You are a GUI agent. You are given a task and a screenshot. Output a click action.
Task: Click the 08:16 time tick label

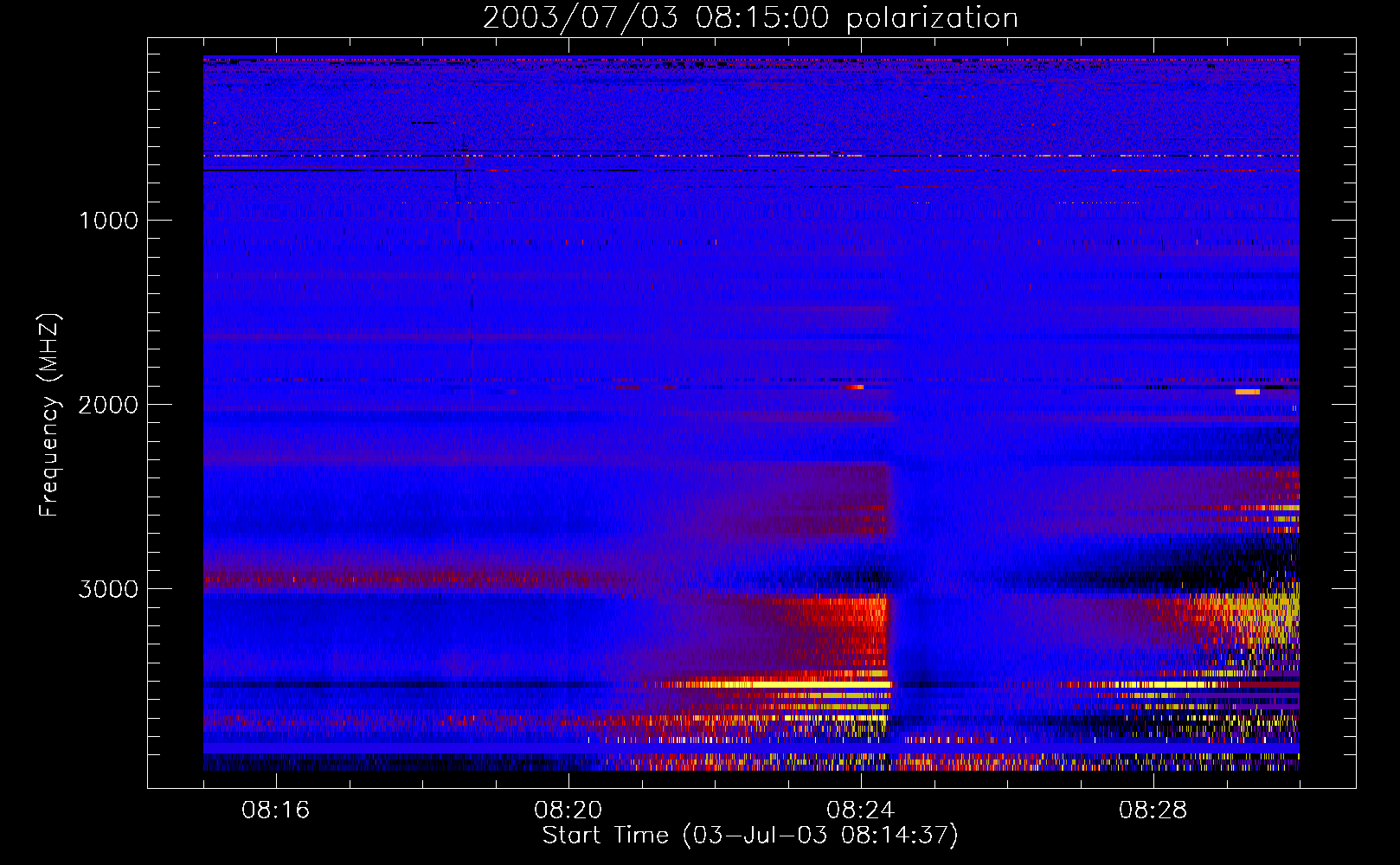[x=276, y=811]
